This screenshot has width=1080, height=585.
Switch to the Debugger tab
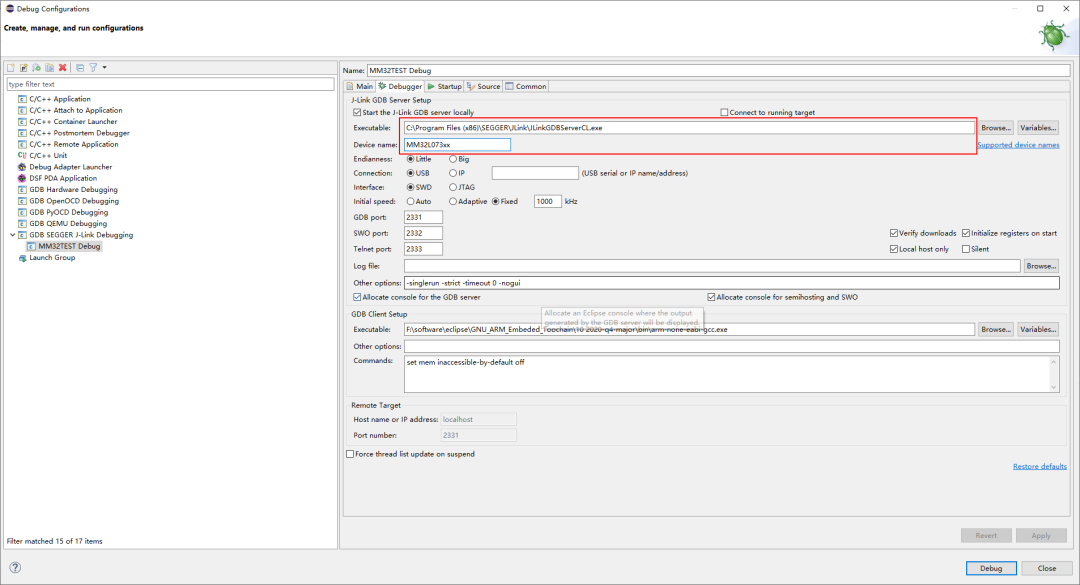tap(399, 87)
